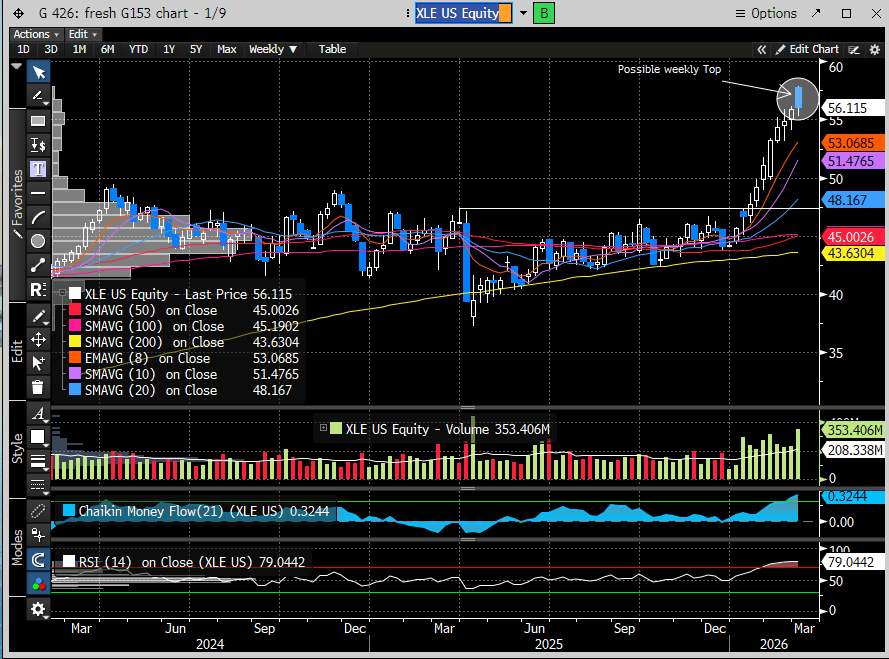
Task: Choose the horizontal line drawing tool
Action: pos(38,192)
